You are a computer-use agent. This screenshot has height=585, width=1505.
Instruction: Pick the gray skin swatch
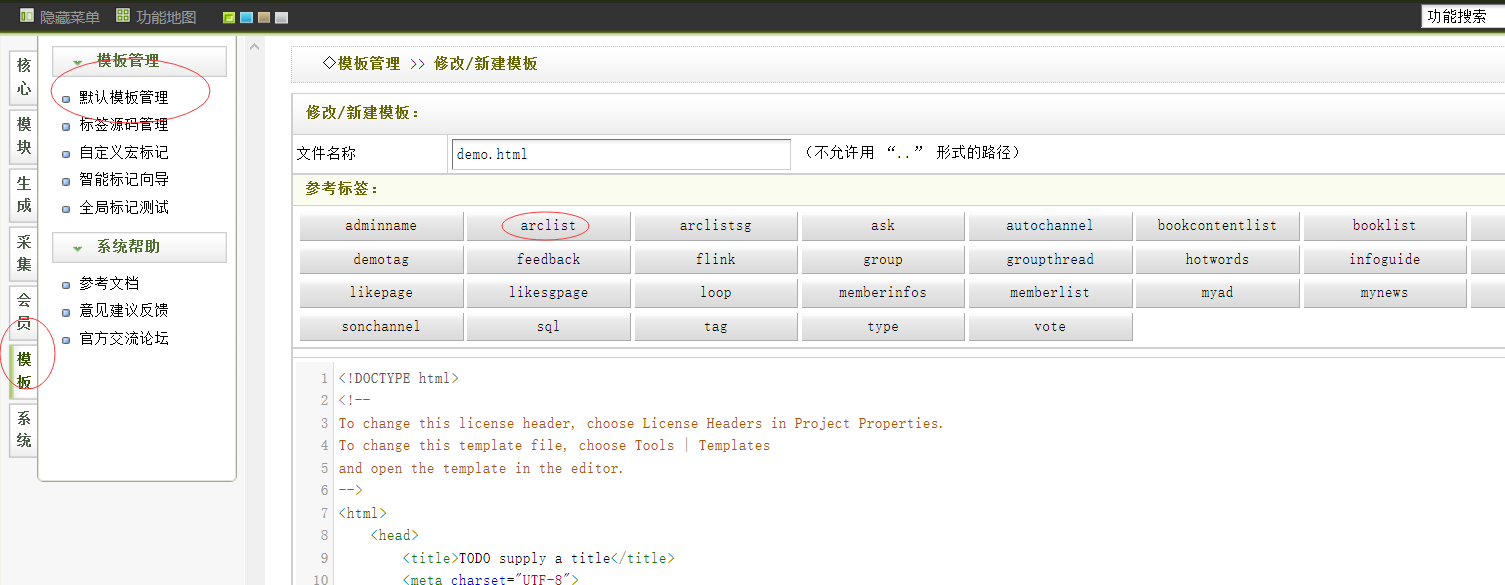click(x=282, y=18)
